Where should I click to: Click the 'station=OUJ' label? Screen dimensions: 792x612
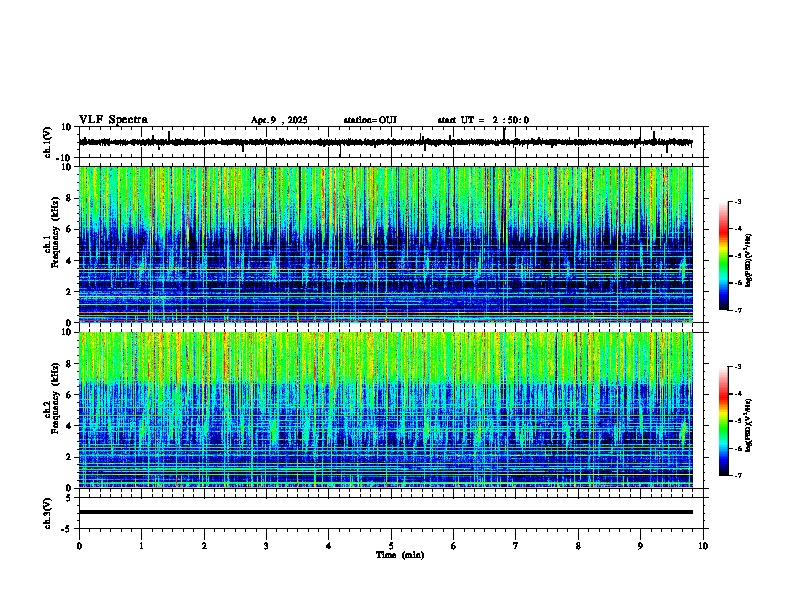point(370,120)
